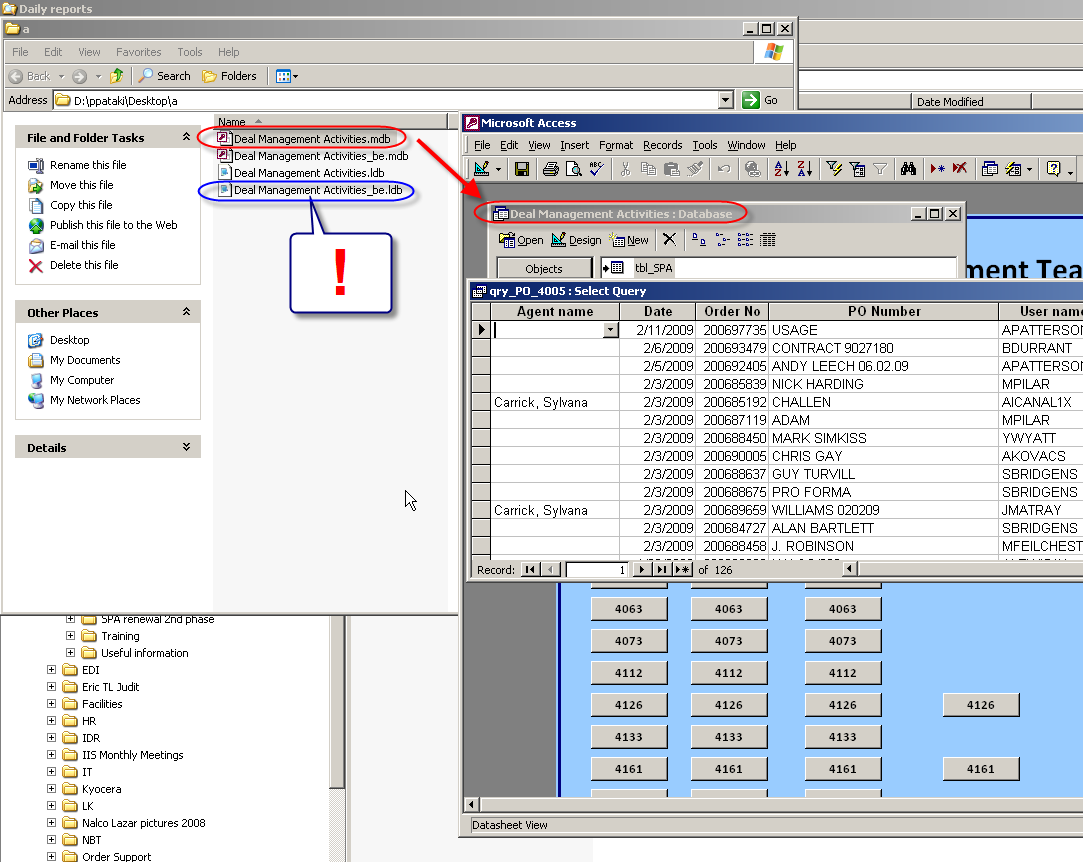The width and height of the screenshot is (1083, 862).
Task: Click the Up folder icon in Explorer
Action: [117, 76]
